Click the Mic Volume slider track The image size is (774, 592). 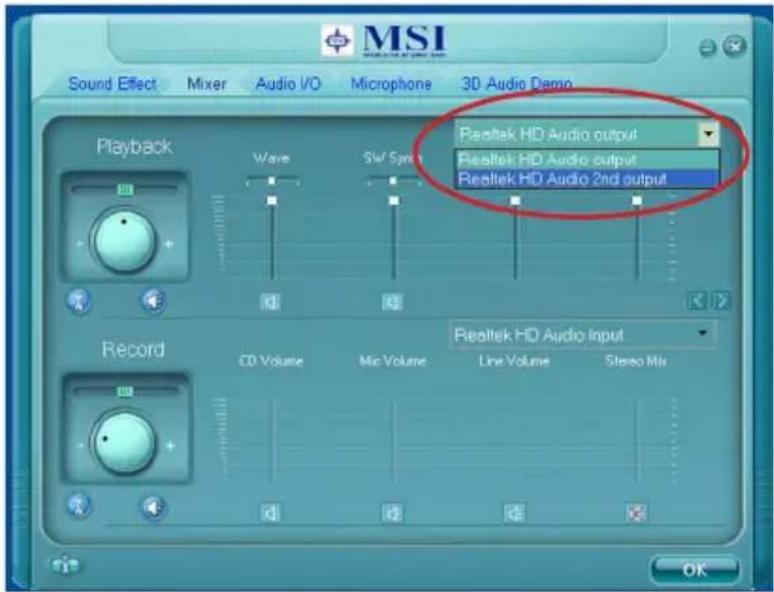(x=393, y=441)
